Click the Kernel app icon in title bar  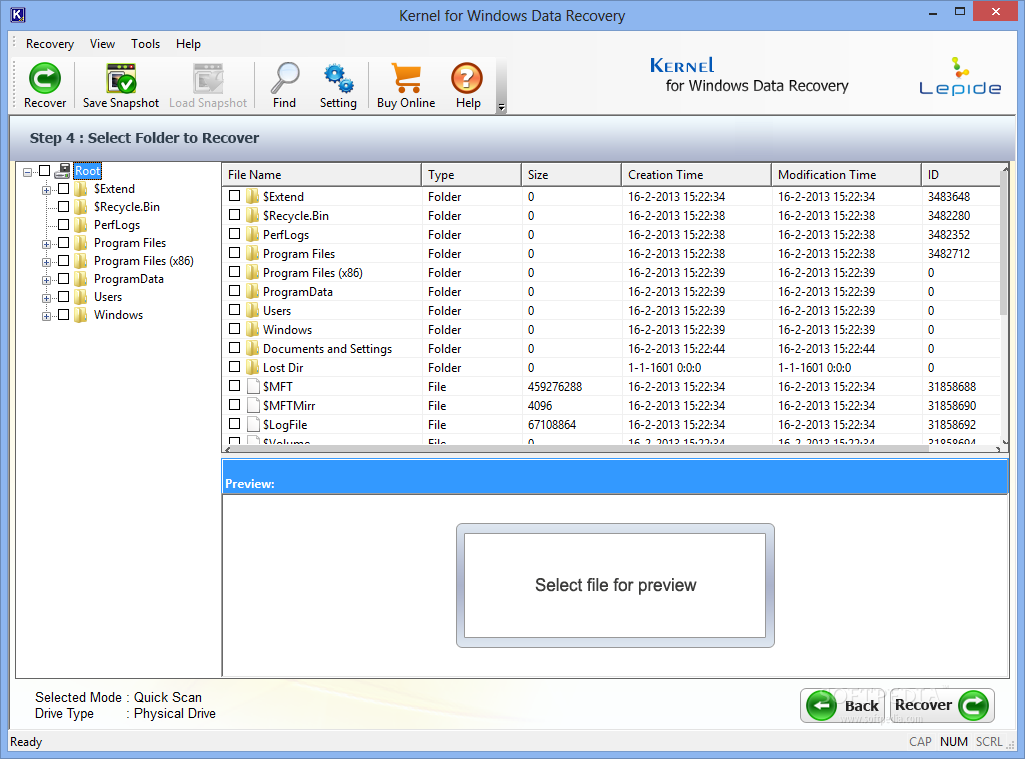point(18,14)
